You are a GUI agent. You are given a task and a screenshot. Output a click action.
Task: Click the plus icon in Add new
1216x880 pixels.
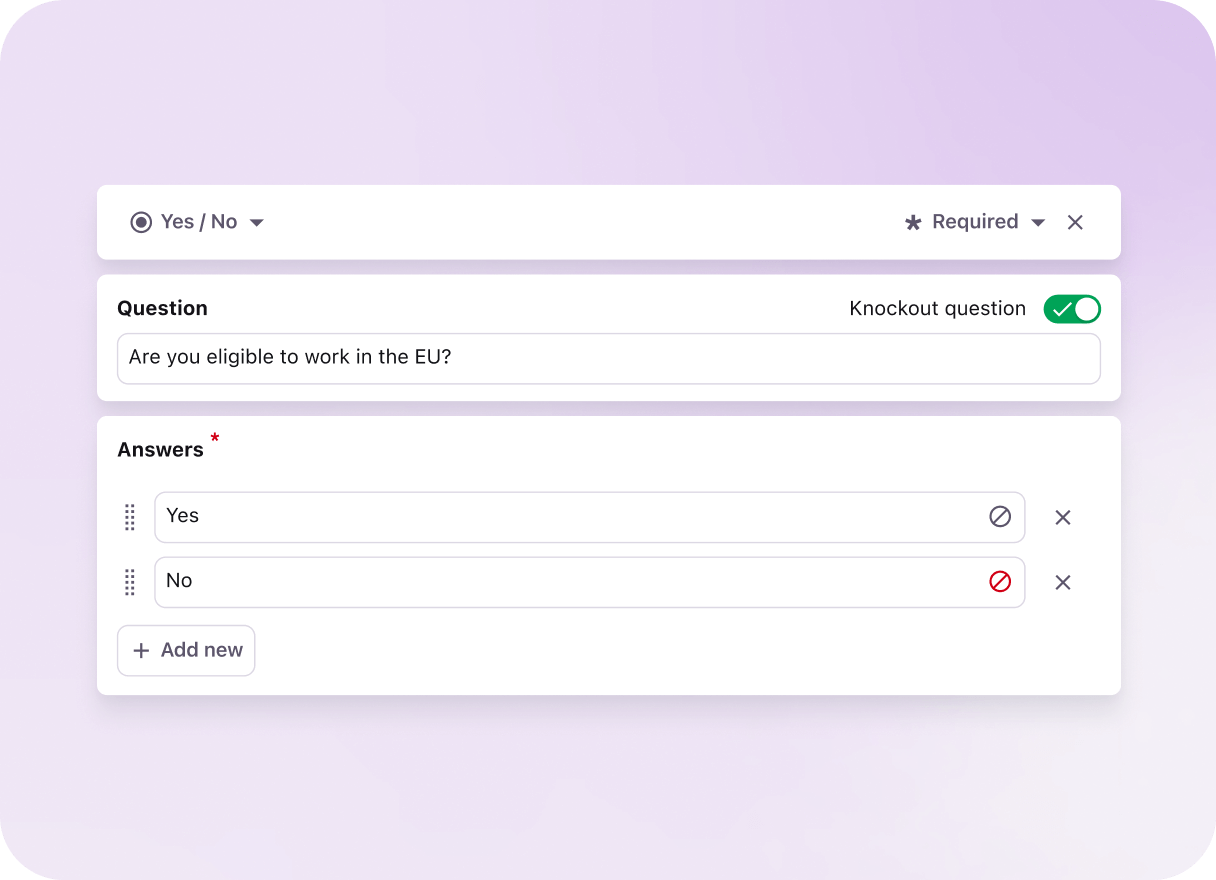coord(141,650)
